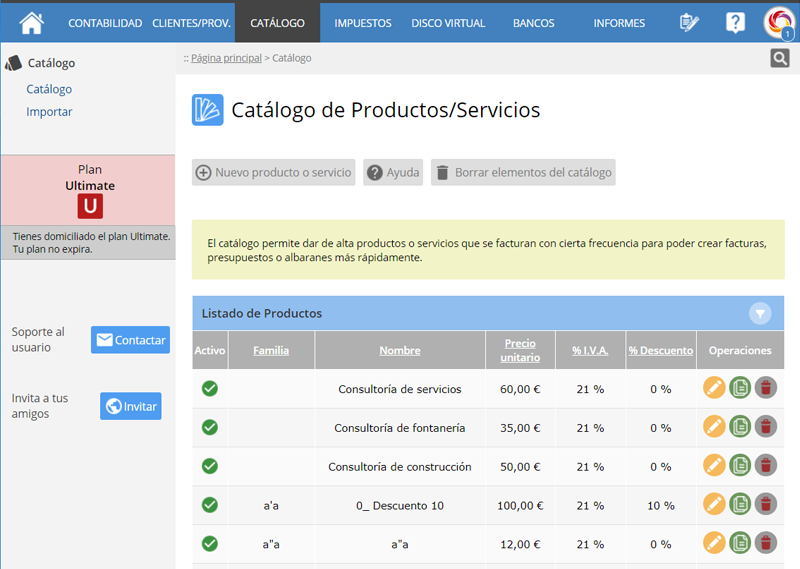Toggle active status of Consultoría de fontanería
Image resolution: width=800 pixels, height=569 pixels.
click(210, 428)
